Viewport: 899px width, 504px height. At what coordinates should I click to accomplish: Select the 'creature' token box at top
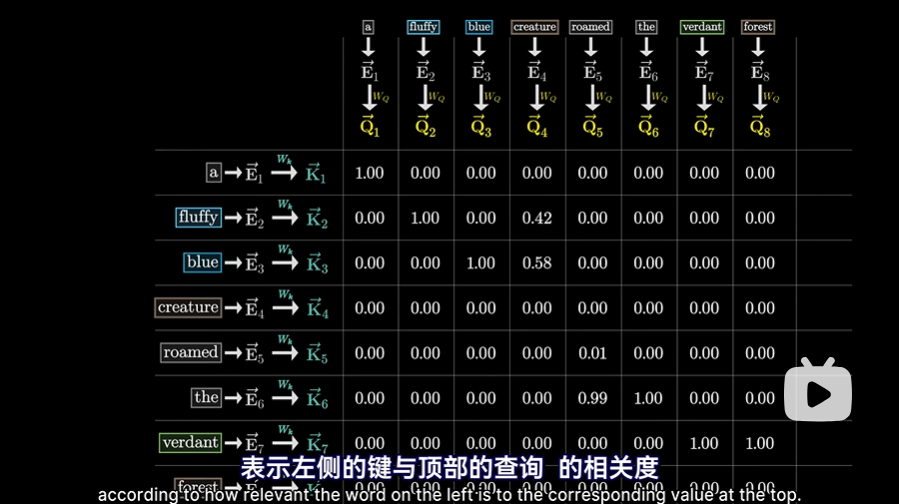point(535,27)
